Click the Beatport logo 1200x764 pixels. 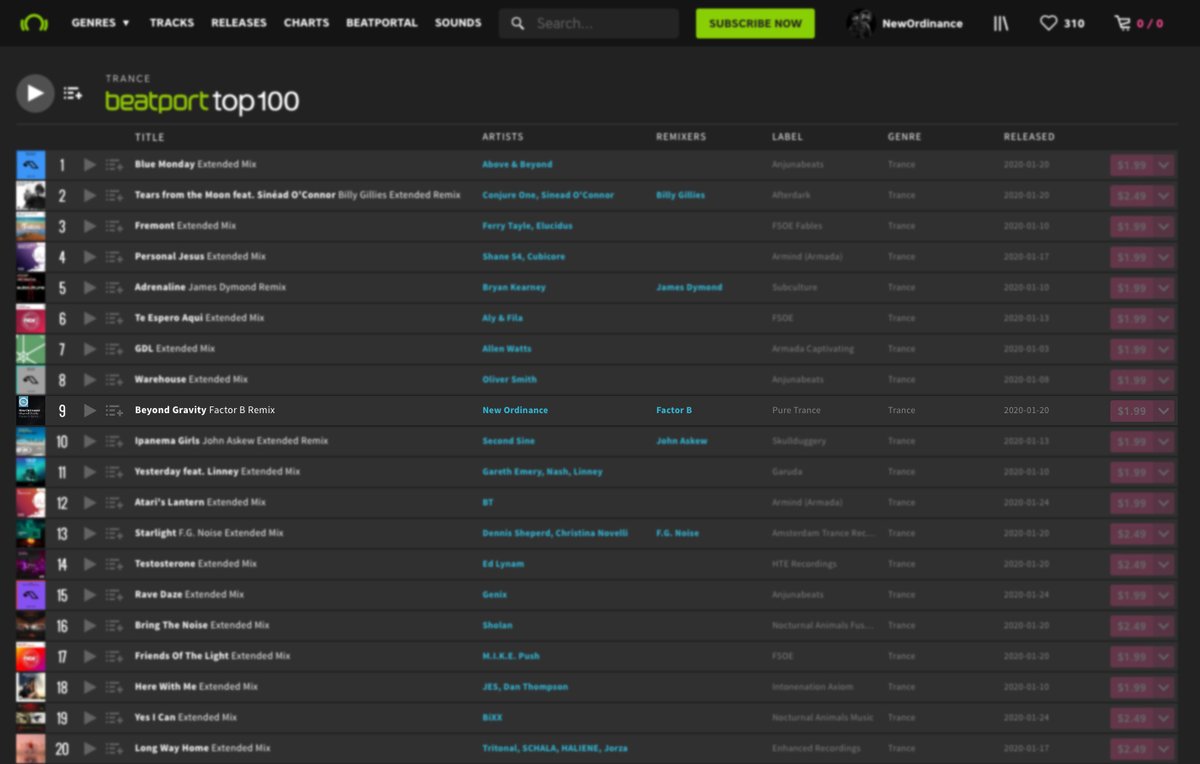[34, 21]
